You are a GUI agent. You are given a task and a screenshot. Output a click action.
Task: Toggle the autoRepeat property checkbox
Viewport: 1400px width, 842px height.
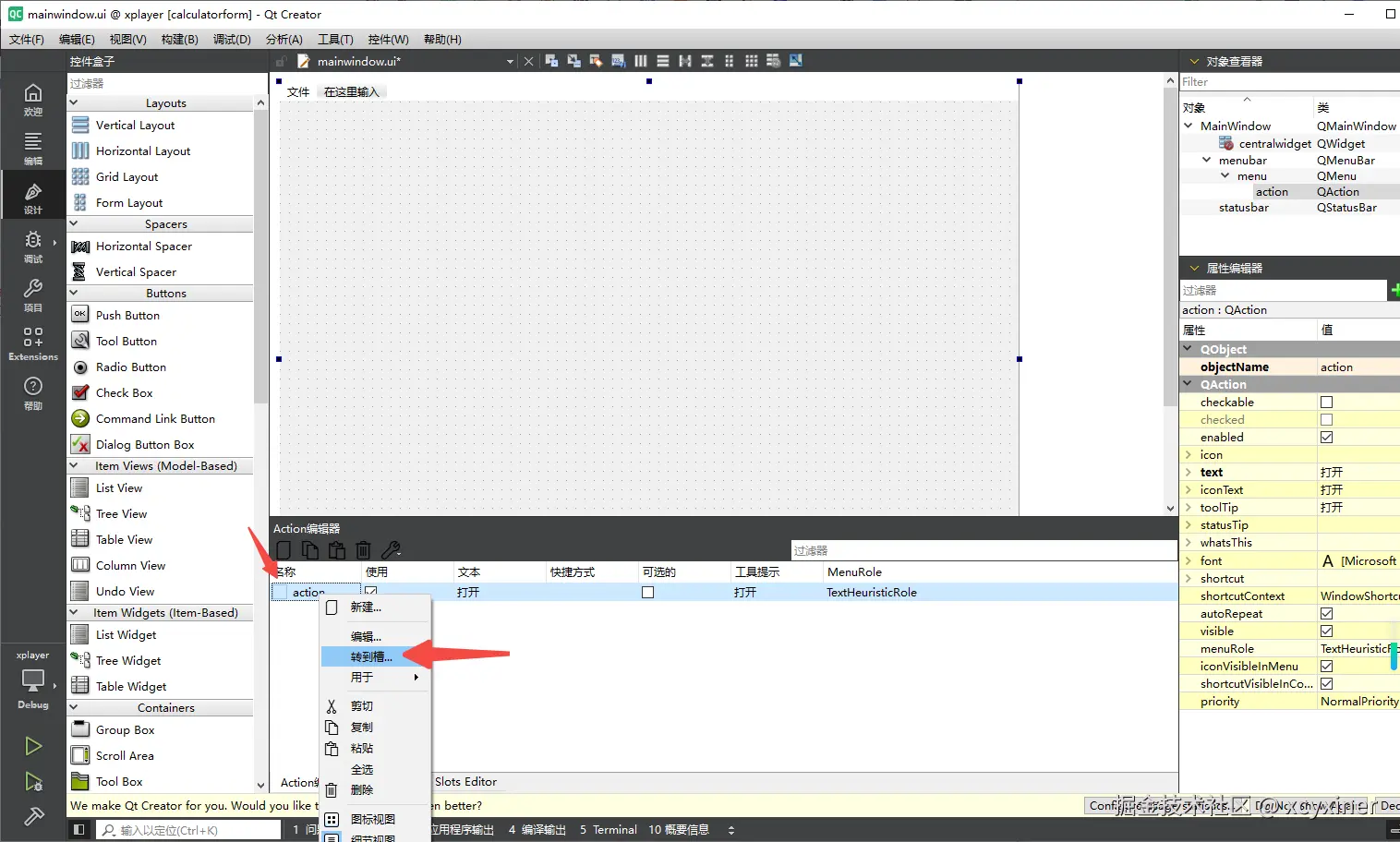[x=1327, y=614]
